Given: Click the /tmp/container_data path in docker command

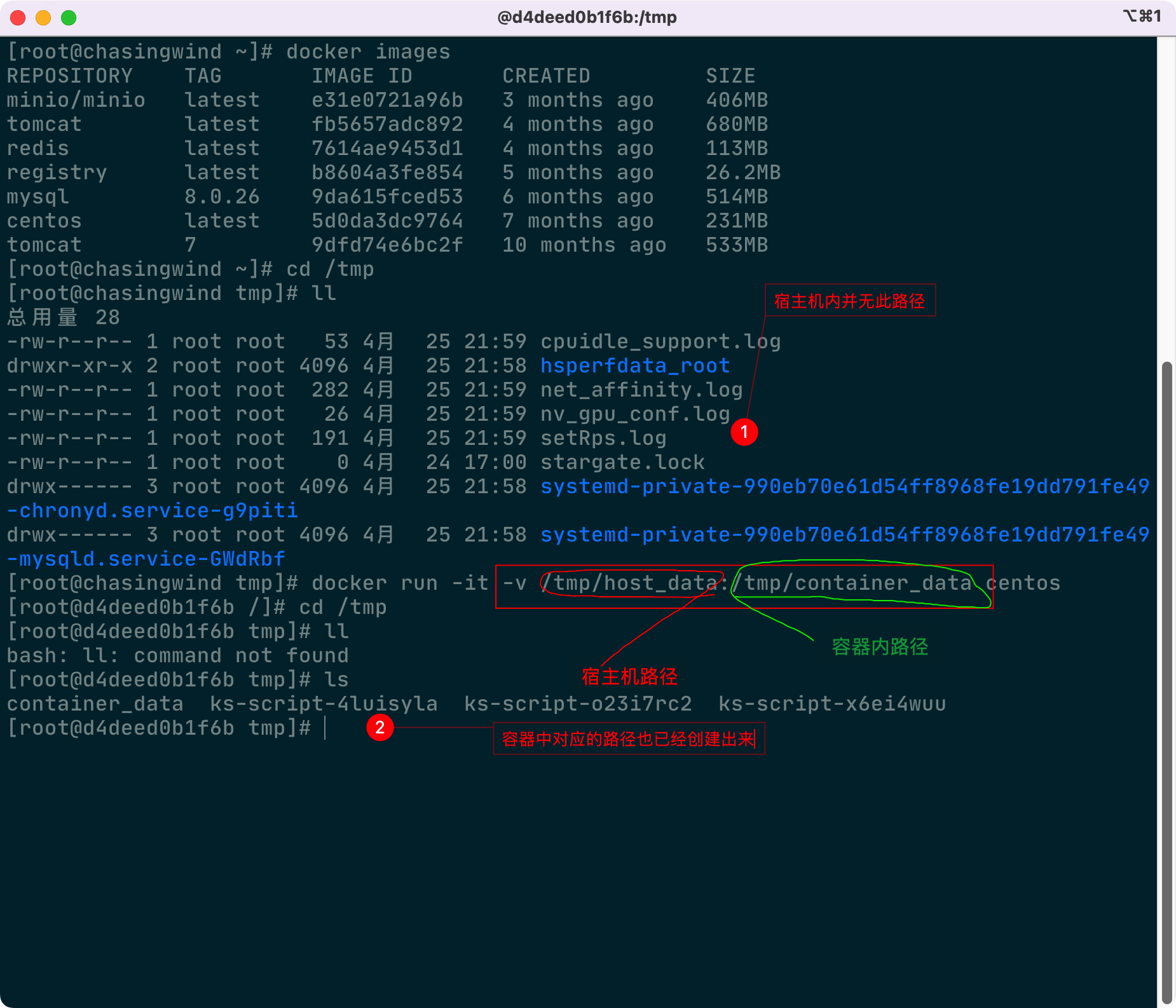Looking at the screenshot, I should point(851,583).
